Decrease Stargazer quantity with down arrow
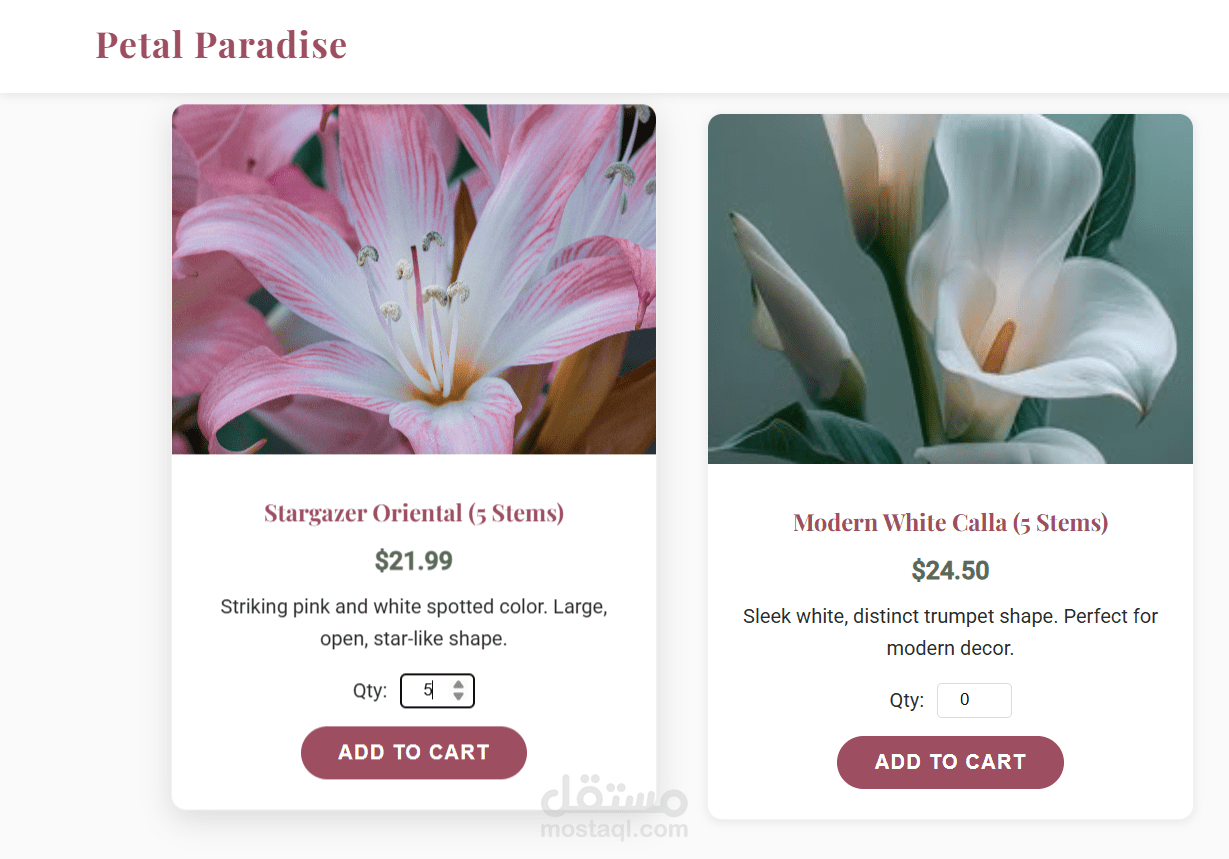 458,696
